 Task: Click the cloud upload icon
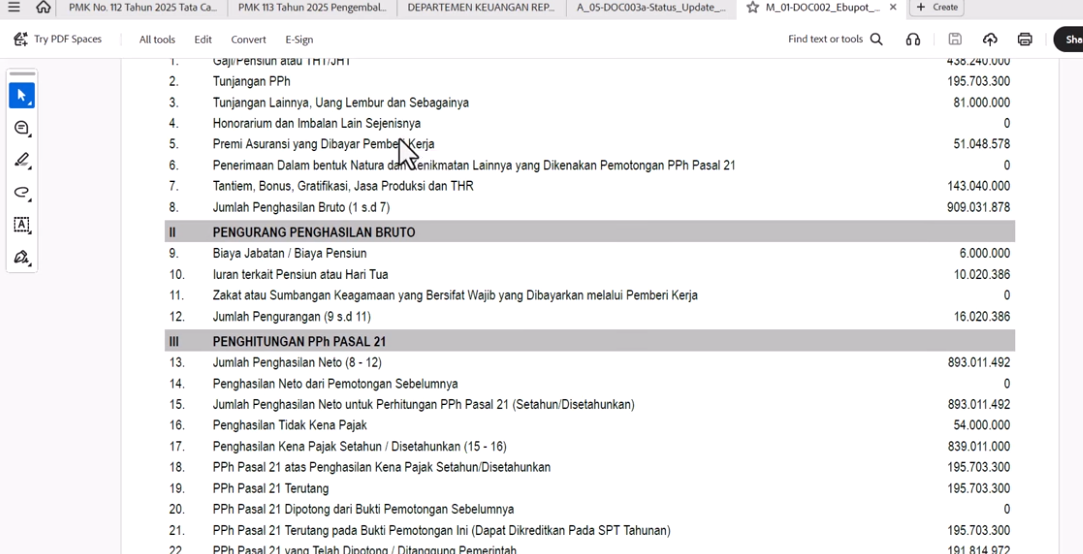[990, 39]
